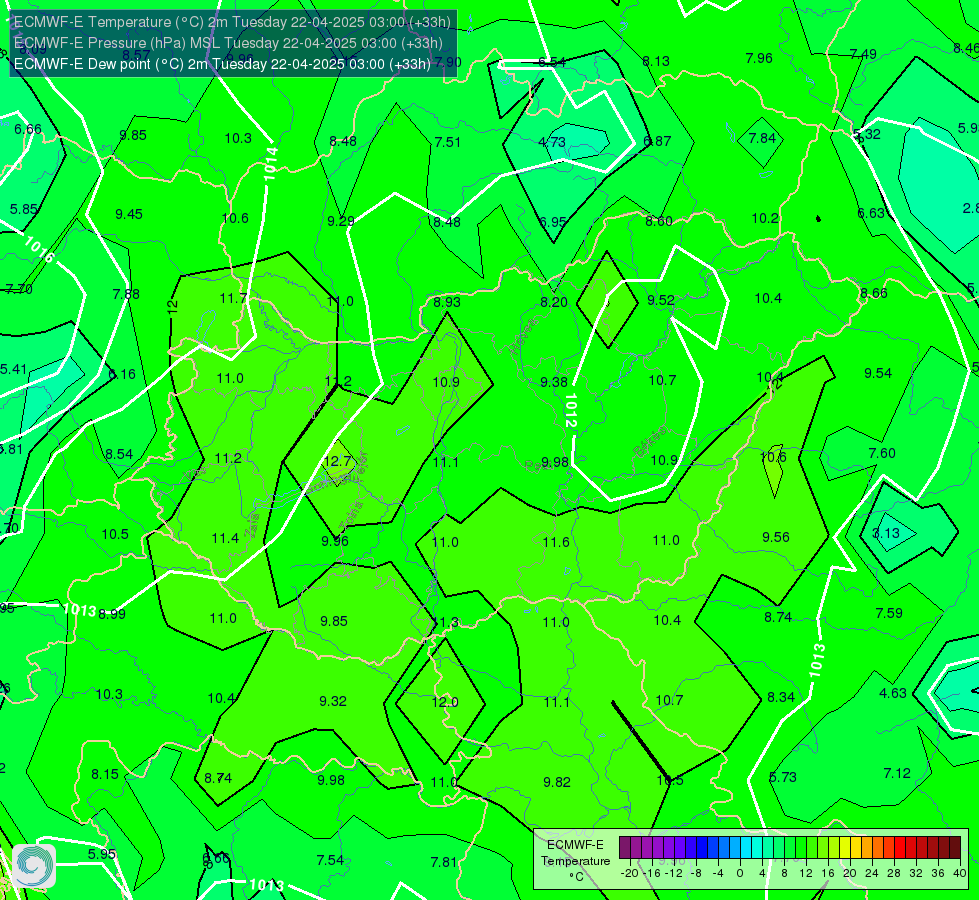979x900 pixels.
Task: Click the purple -20 legend color swatch
Action: coord(624,848)
